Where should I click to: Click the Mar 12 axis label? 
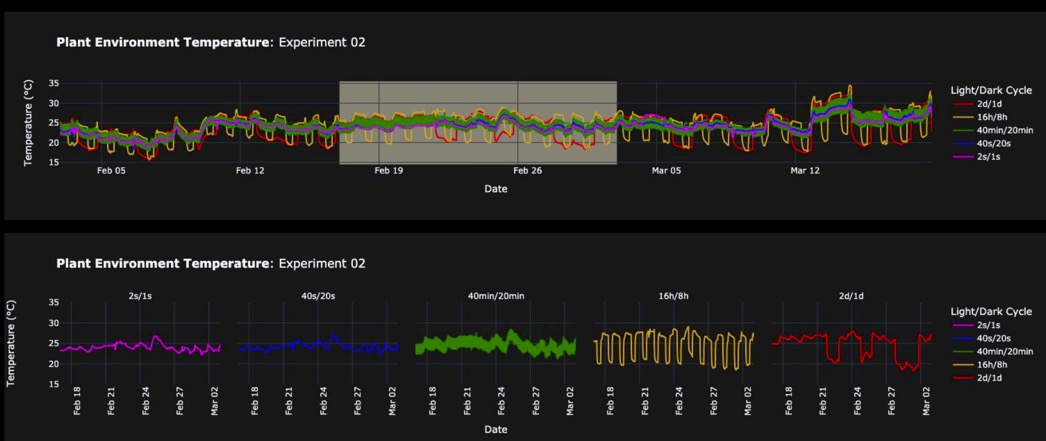[x=805, y=171]
